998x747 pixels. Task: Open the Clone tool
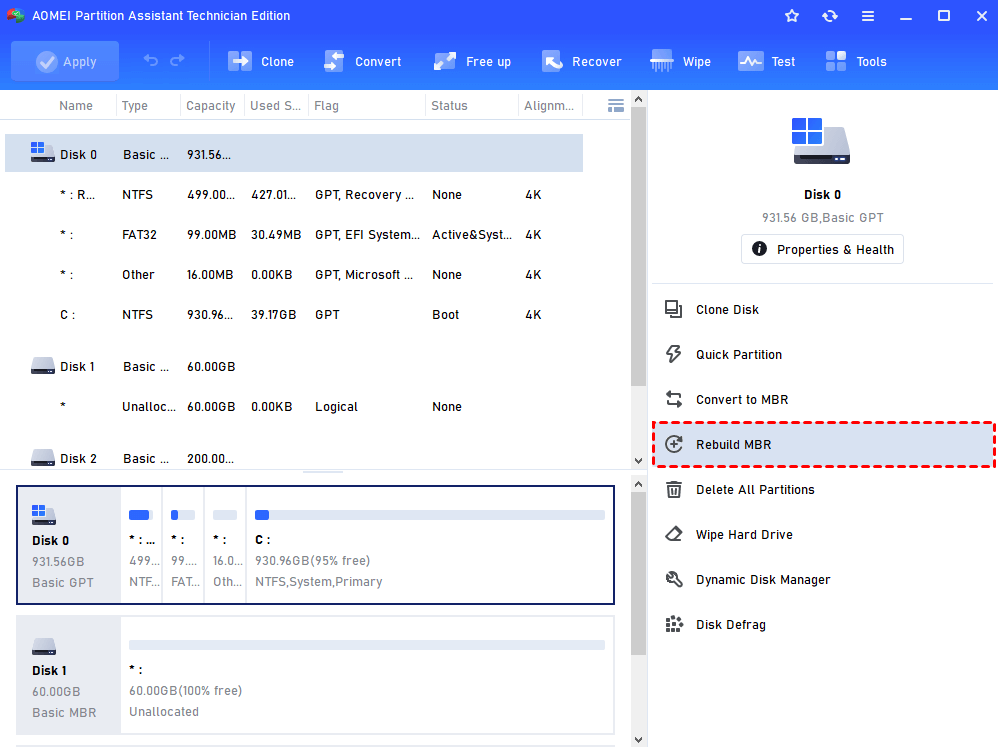[x=261, y=61]
